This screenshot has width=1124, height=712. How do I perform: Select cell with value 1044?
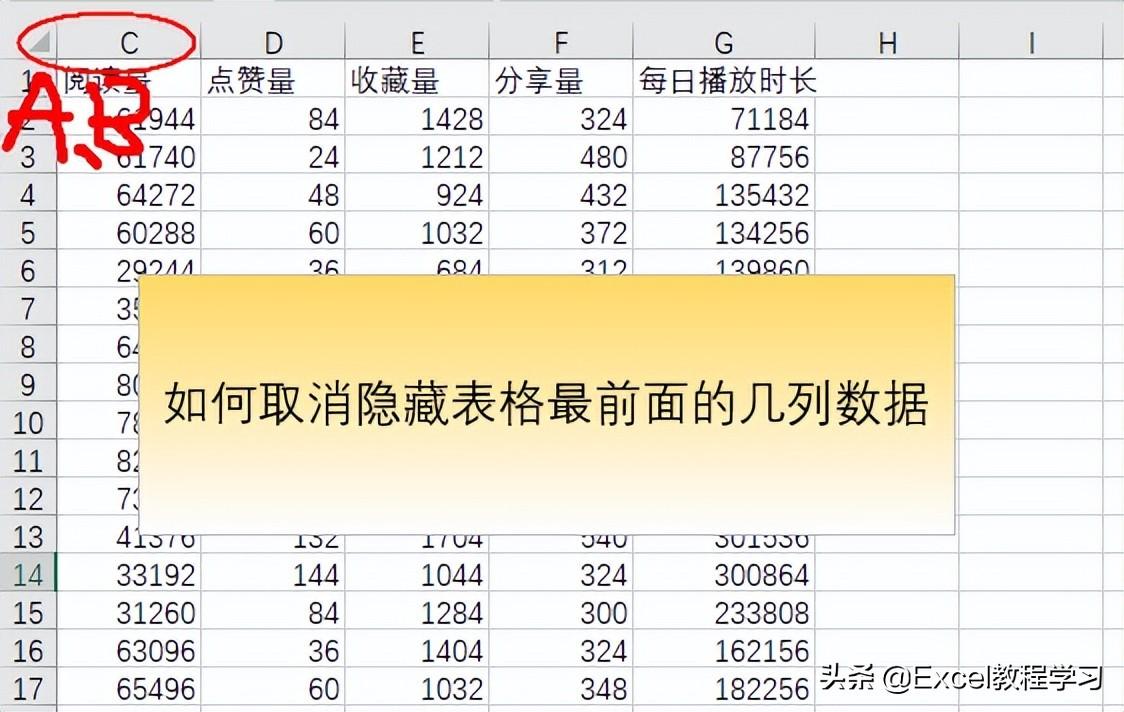(417, 574)
